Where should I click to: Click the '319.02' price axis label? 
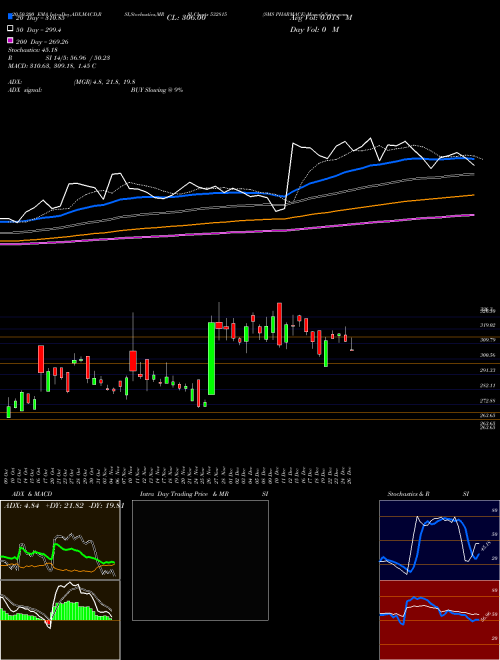click(487, 325)
